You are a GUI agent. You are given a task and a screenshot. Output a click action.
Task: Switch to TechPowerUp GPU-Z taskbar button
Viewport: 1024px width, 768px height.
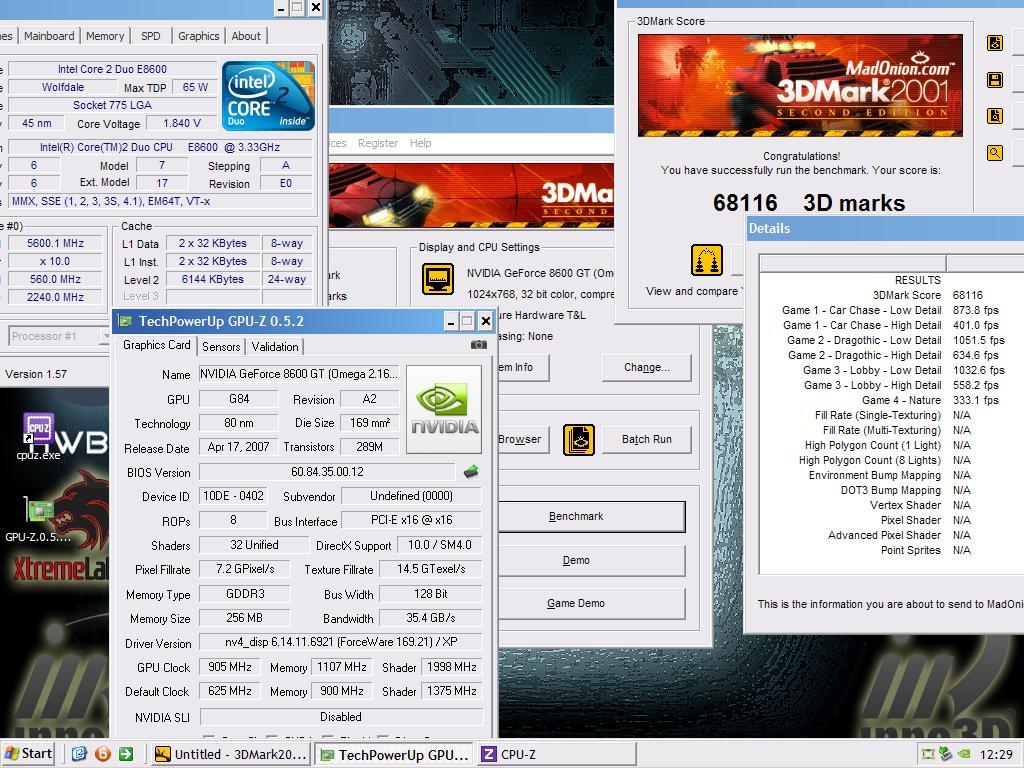(x=394, y=754)
